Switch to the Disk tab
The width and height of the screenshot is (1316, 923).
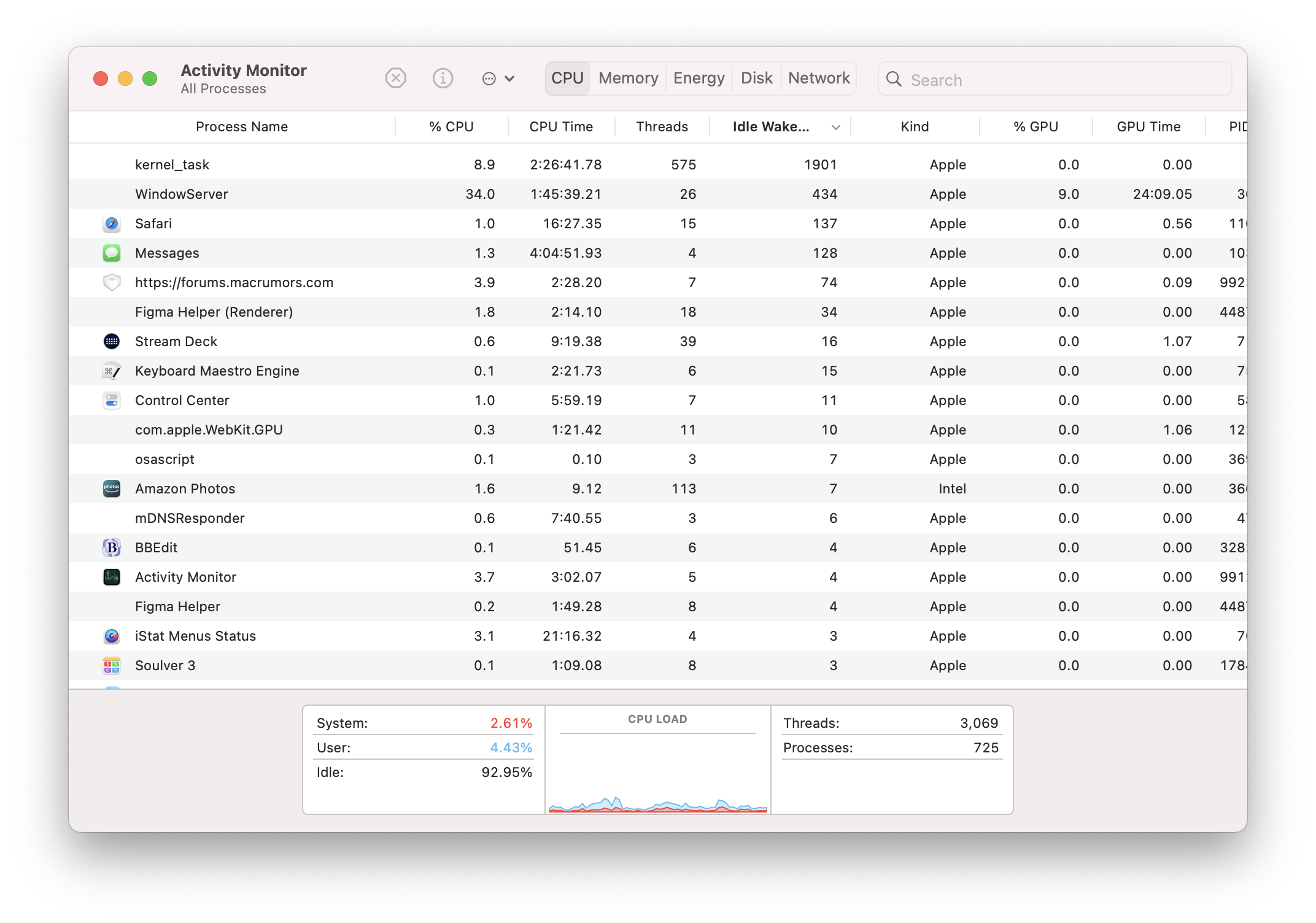click(x=757, y=79)
